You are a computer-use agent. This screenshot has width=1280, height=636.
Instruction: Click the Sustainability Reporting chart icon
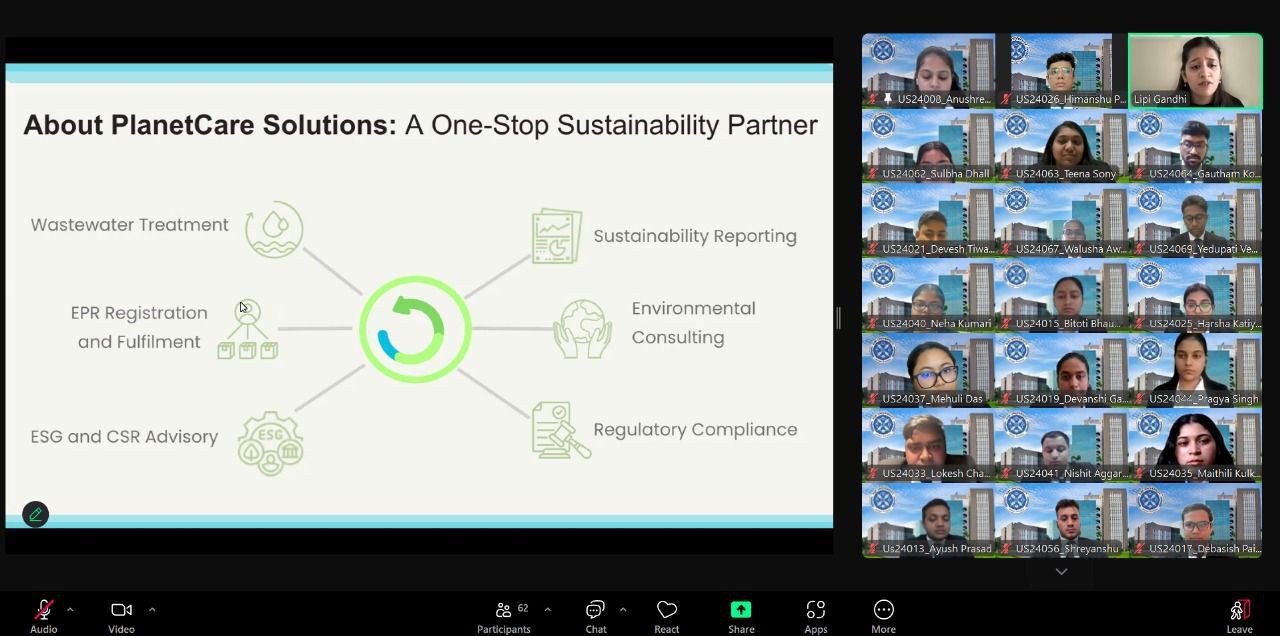point(557,236)
